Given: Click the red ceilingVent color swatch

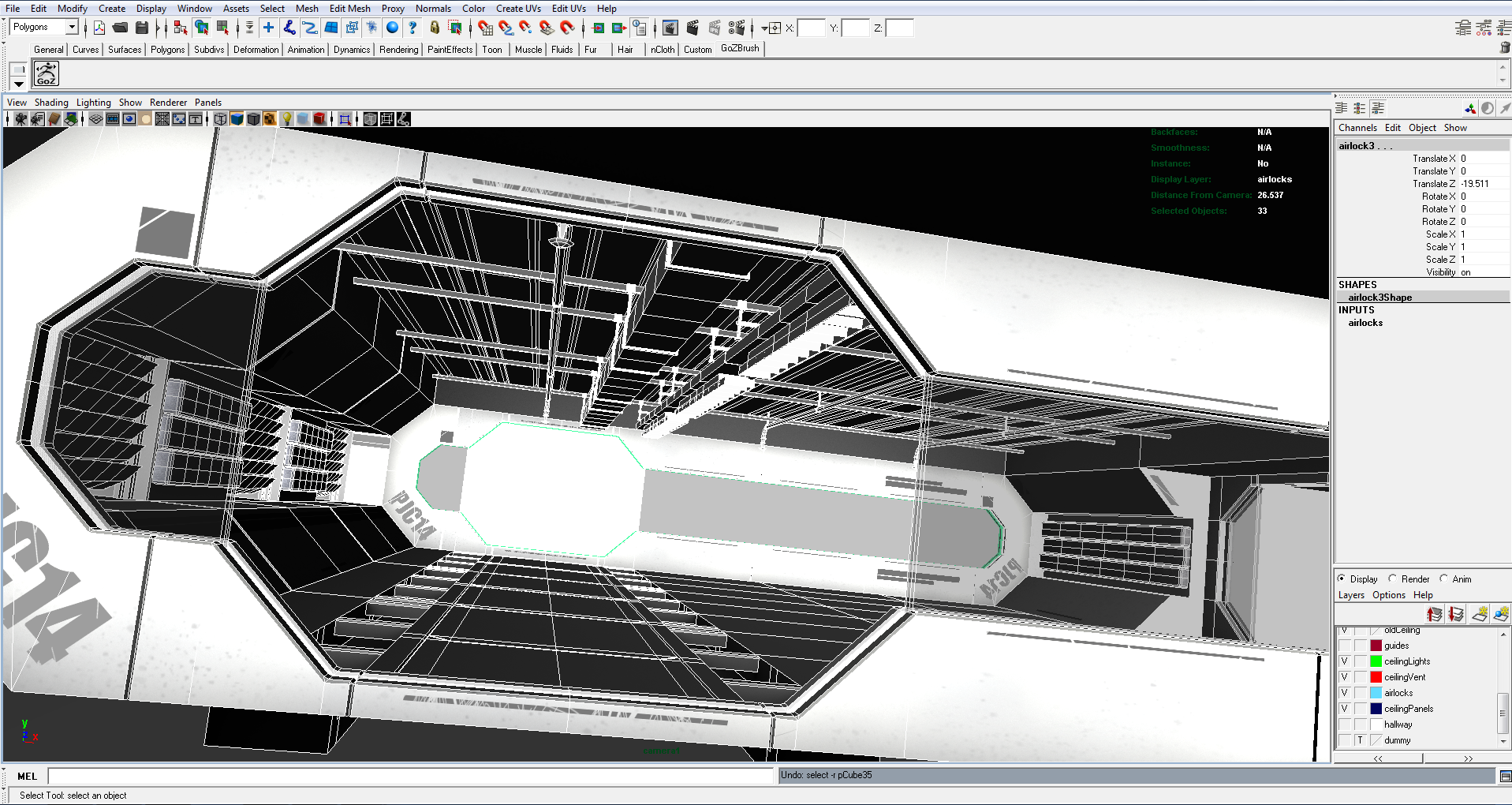Looking at the screenshot, I should click(1376, 677).
